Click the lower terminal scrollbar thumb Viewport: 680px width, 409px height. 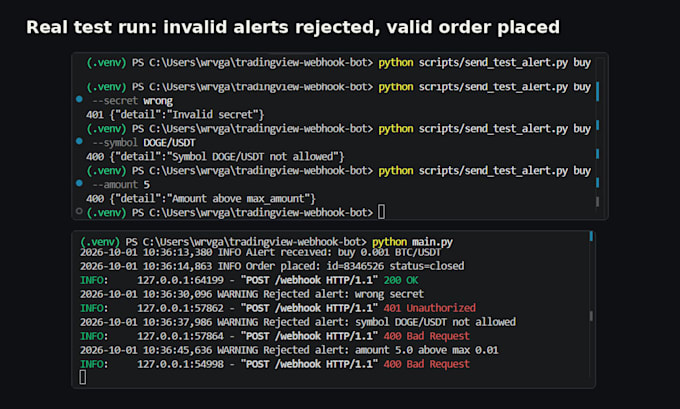click(591, 316)
